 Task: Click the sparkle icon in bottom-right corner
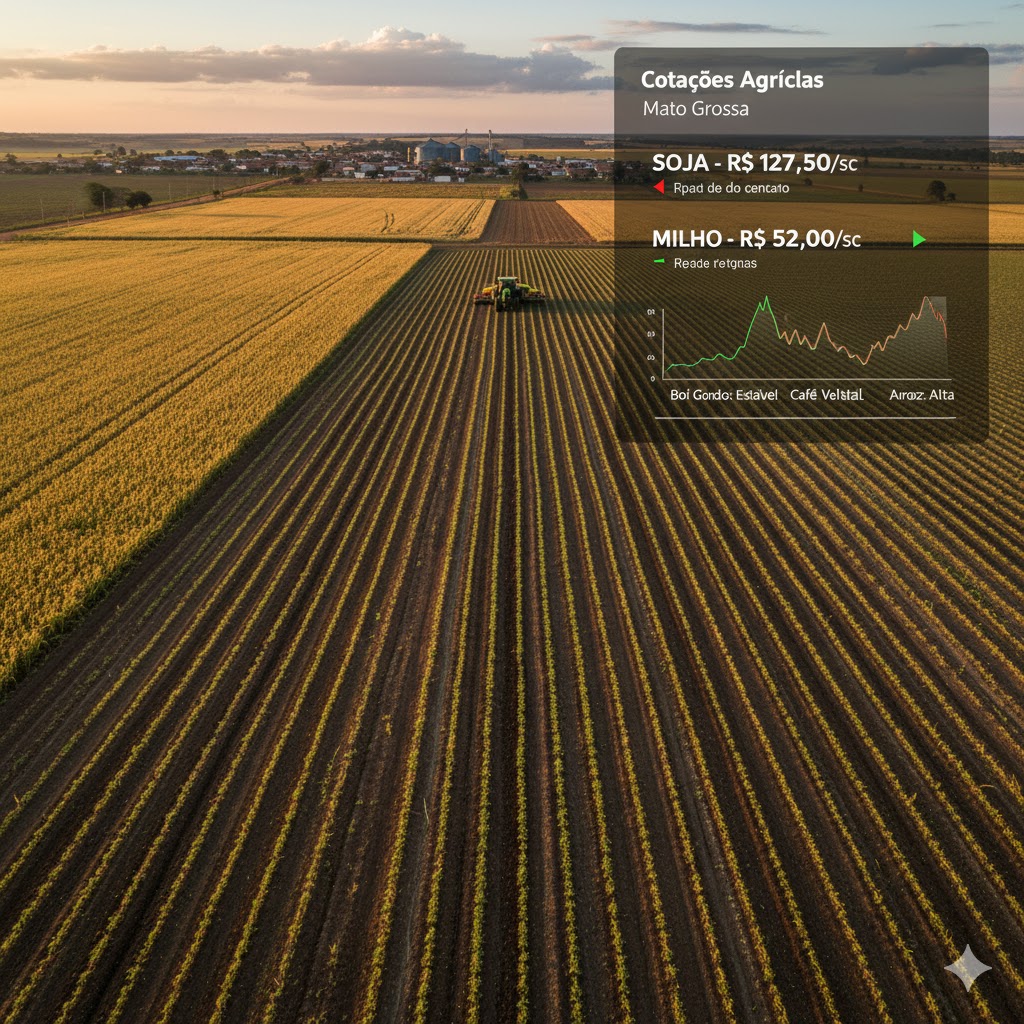pos(967,968)
